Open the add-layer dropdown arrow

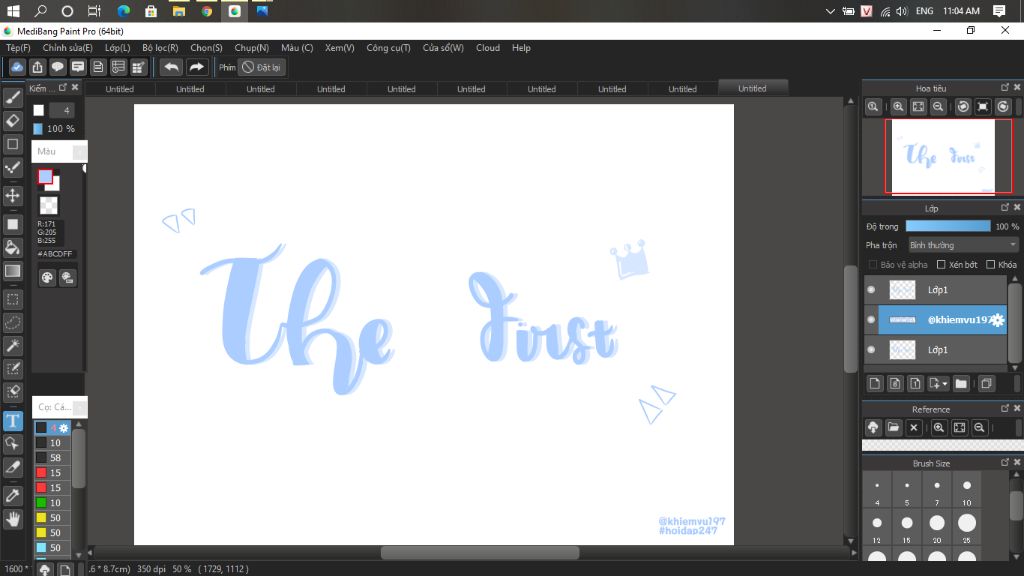click(945, 384)
